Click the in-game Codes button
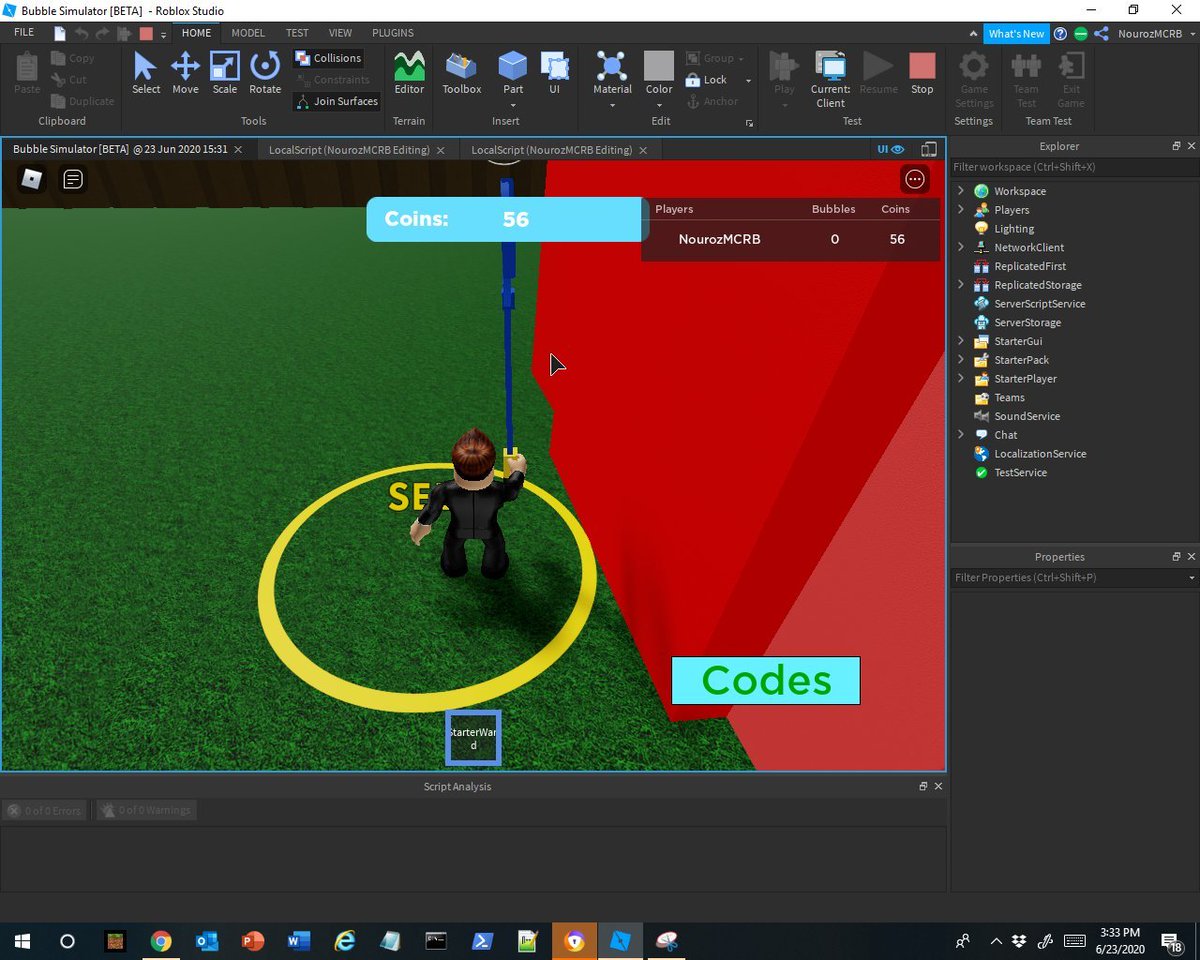This screenshot has height=960, width=1200. point(766,680)
